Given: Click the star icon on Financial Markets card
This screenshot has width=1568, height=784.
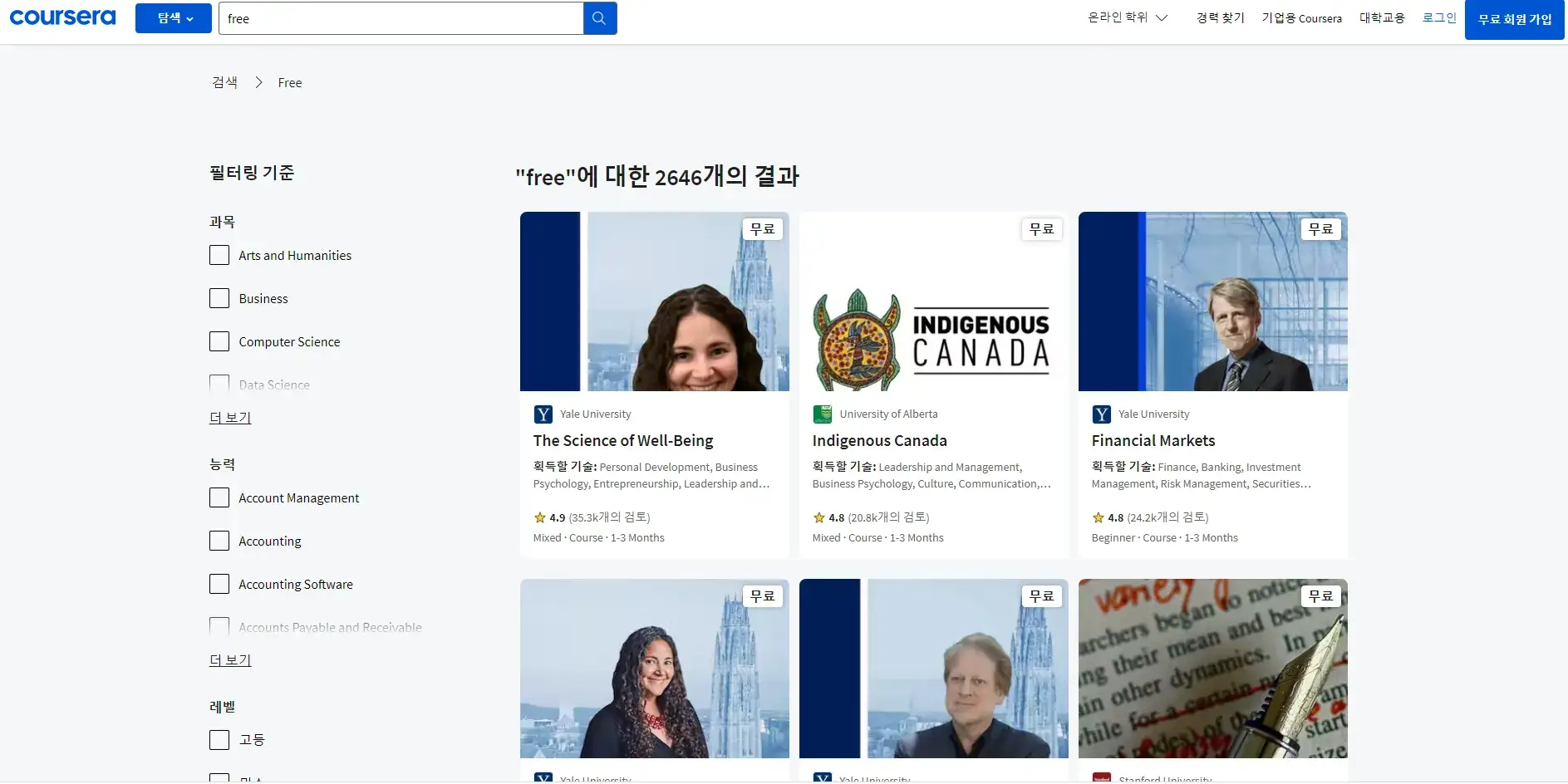Looking at the screenshot, I should (1099, 517).
